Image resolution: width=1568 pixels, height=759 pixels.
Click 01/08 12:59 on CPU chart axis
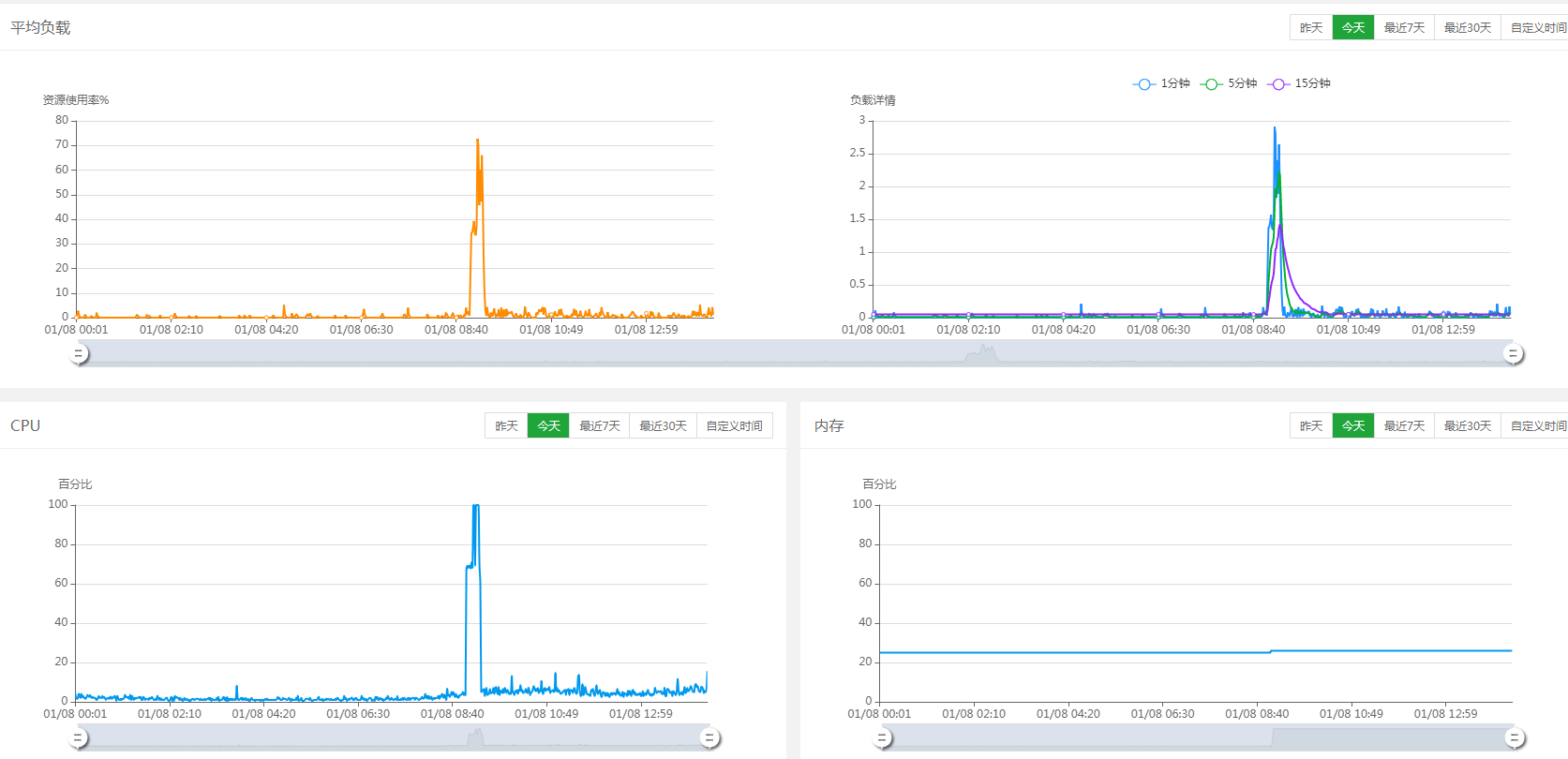click(x=641, y=714)
